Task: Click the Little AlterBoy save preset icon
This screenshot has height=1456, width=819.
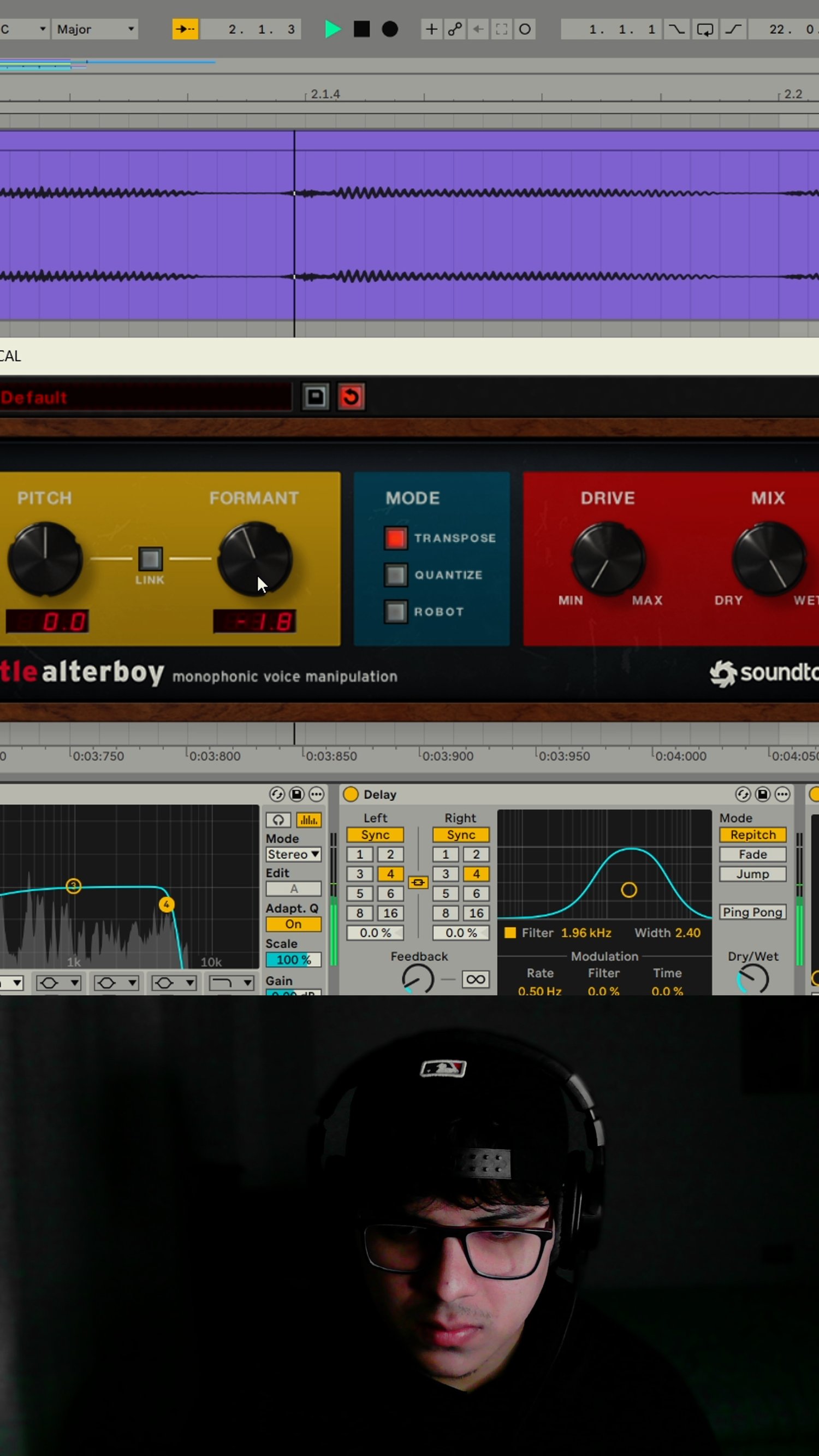Action: [x=316, y=397]
